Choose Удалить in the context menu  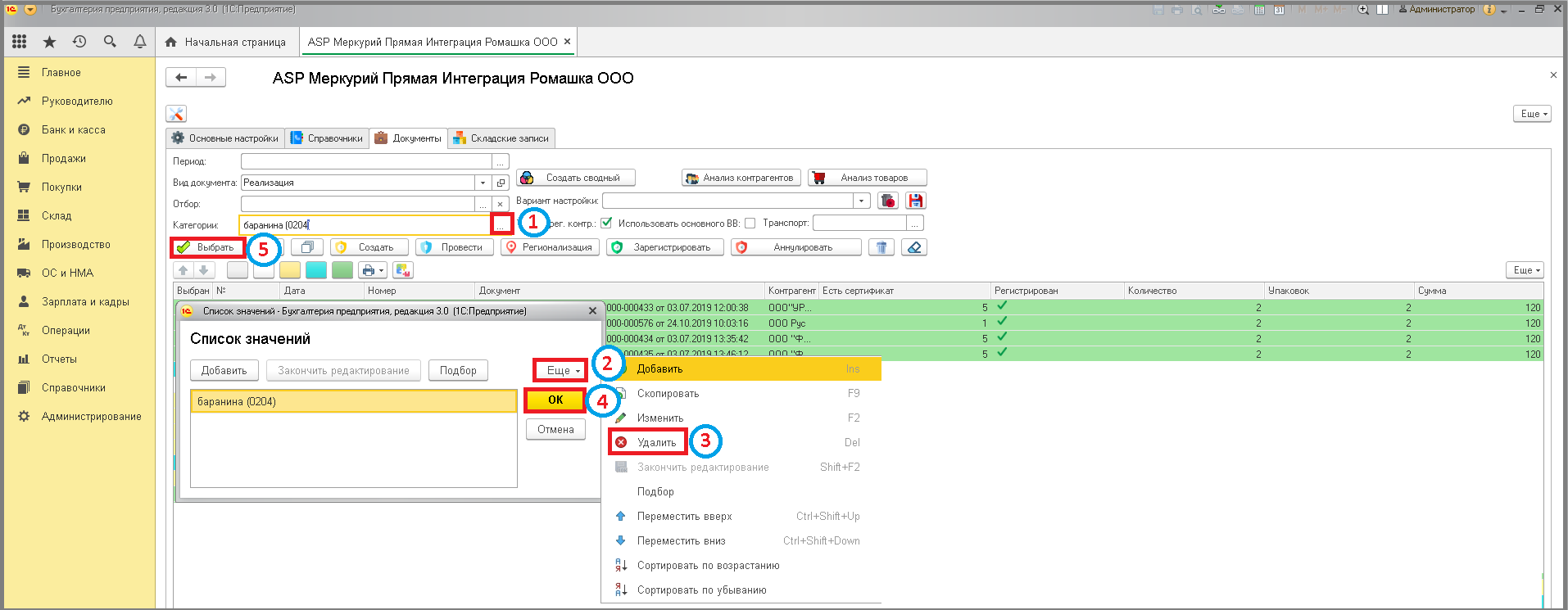pos(656,442)
